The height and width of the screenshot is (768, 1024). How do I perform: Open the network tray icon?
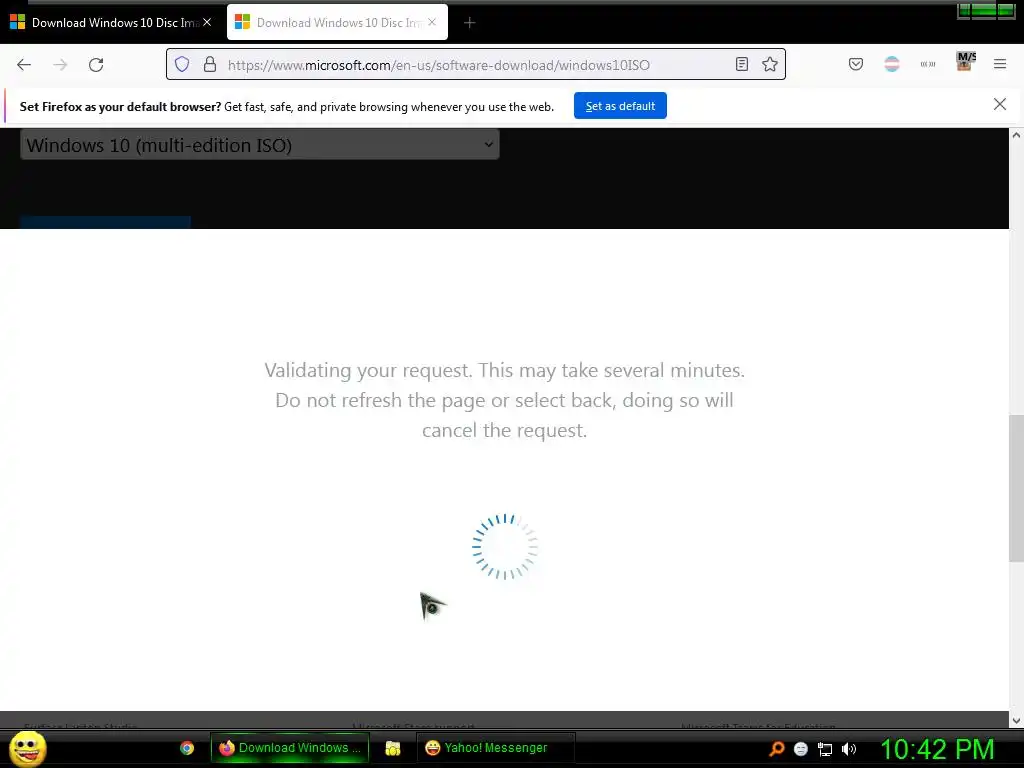pos(825,749)
